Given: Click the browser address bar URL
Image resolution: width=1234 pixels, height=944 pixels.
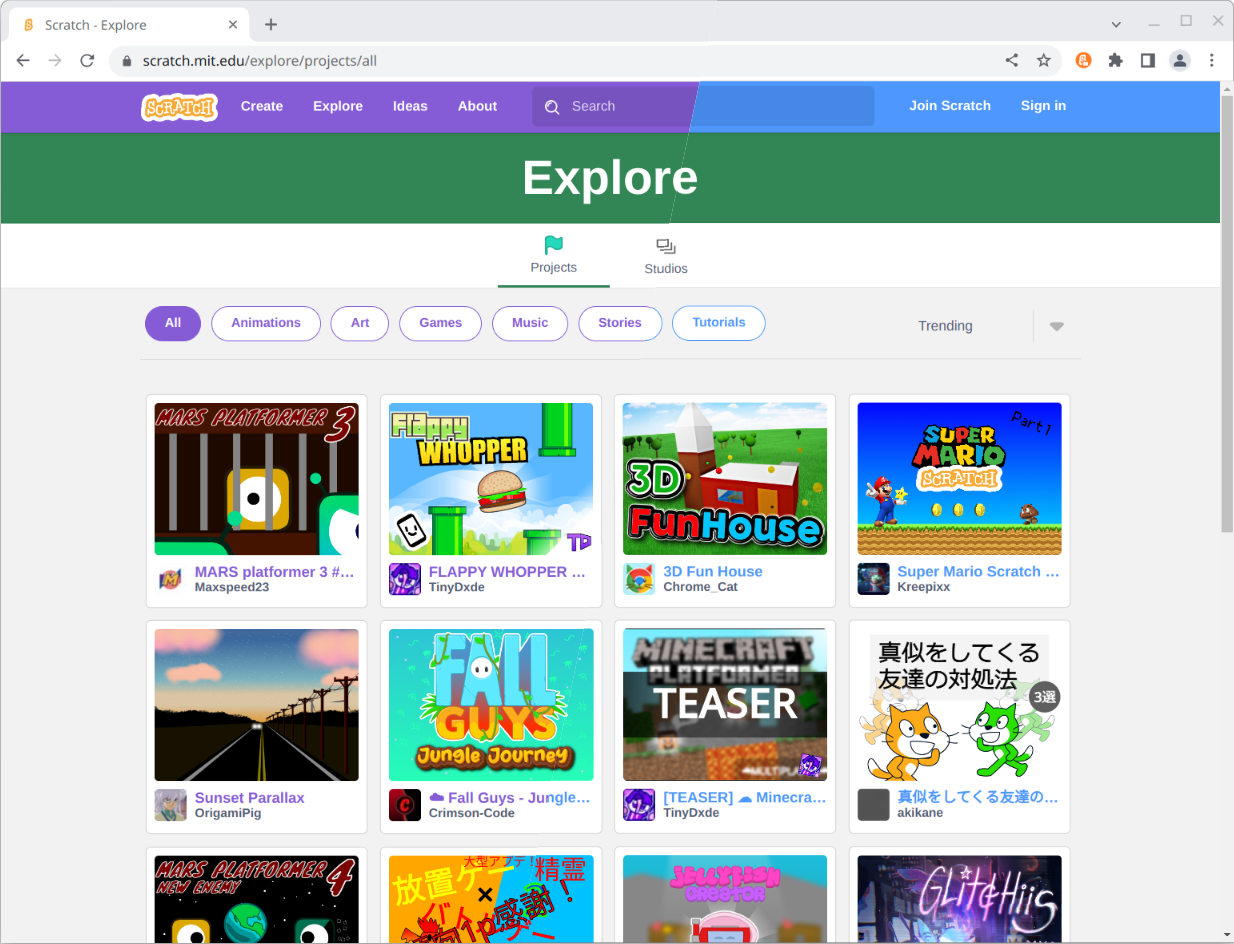Looking at the screenshot, I should pos(260,61).
